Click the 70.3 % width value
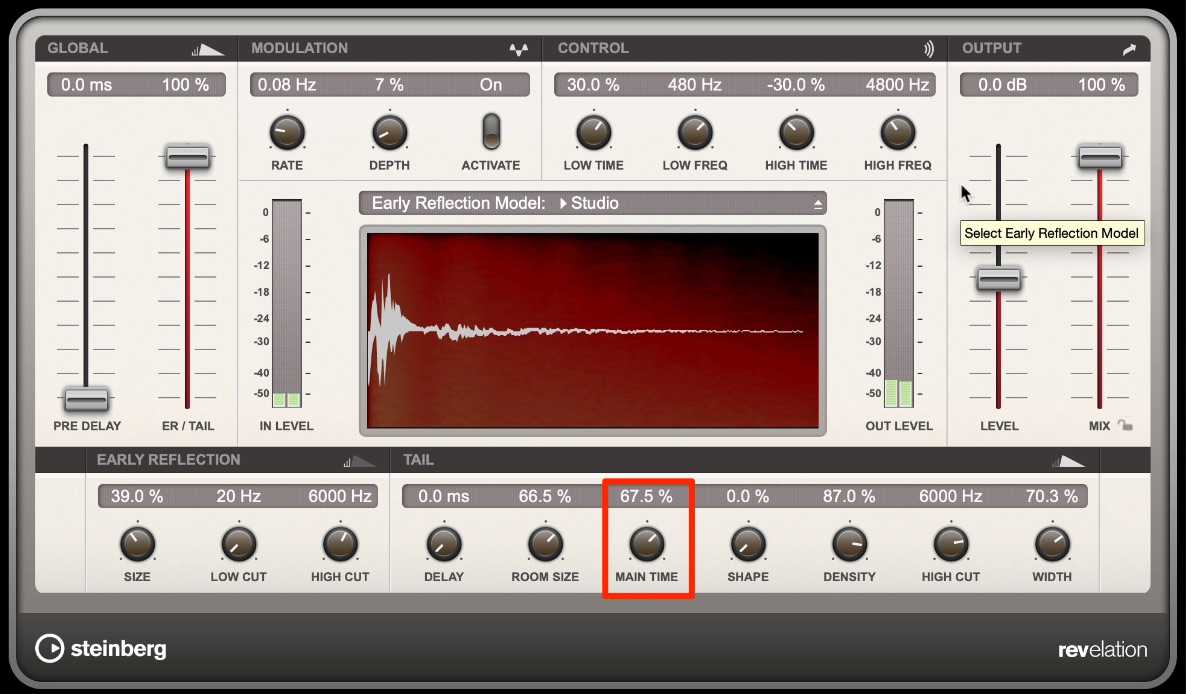1186x694 pixels. coord(1052,496)
